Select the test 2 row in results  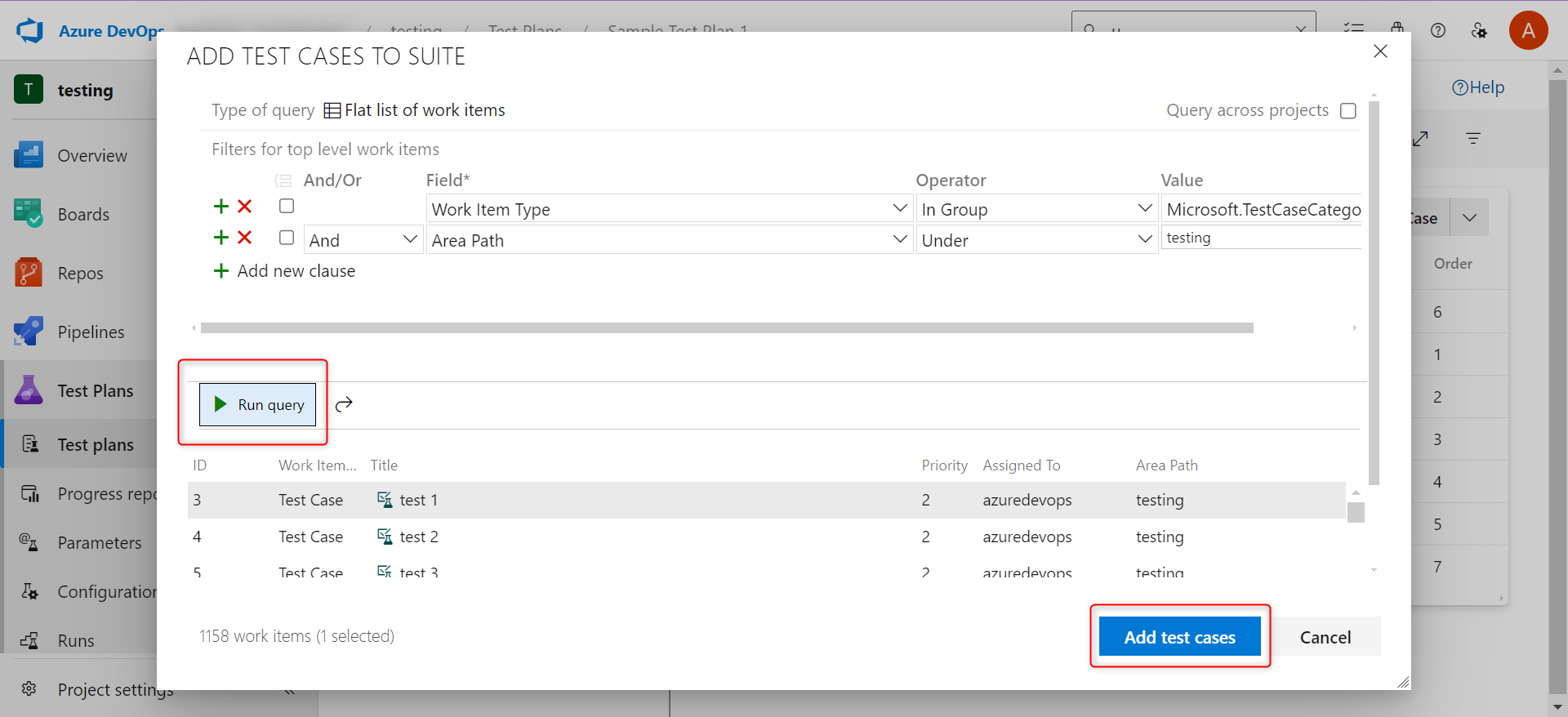point(418,537)
